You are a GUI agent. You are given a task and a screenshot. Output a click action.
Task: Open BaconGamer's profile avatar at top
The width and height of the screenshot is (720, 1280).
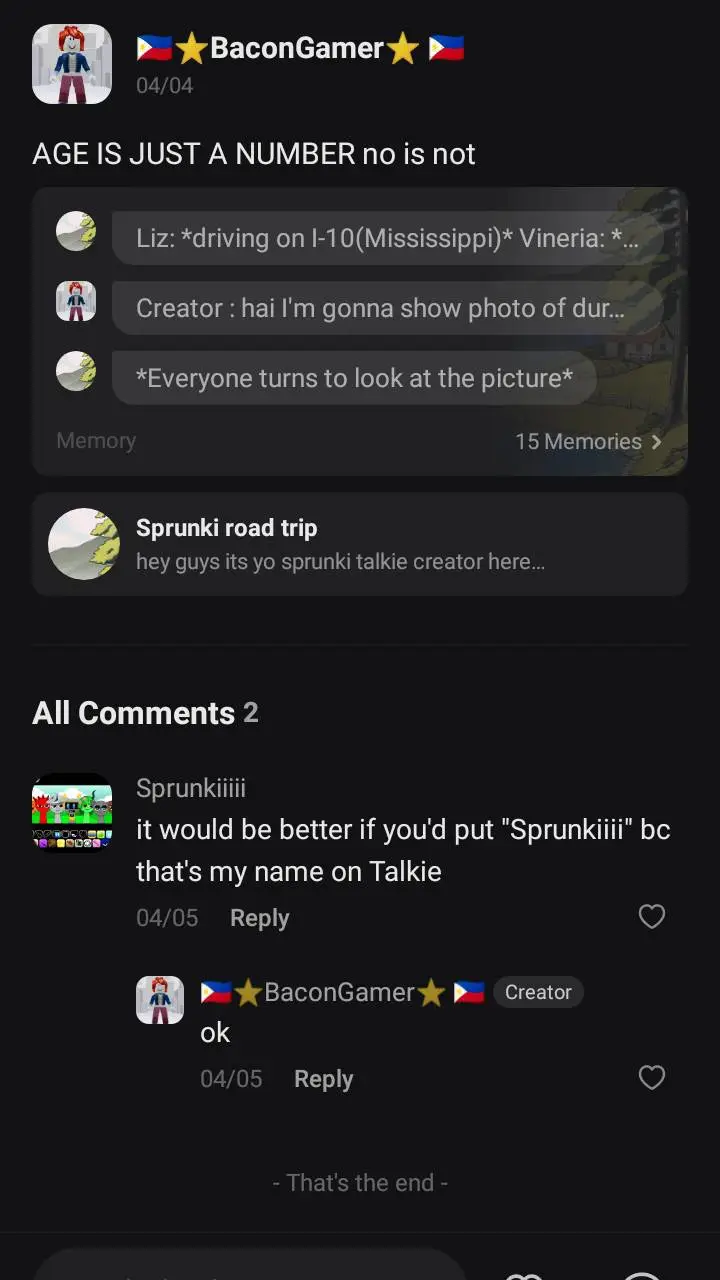pyautogui.click(x=72, y=64)
